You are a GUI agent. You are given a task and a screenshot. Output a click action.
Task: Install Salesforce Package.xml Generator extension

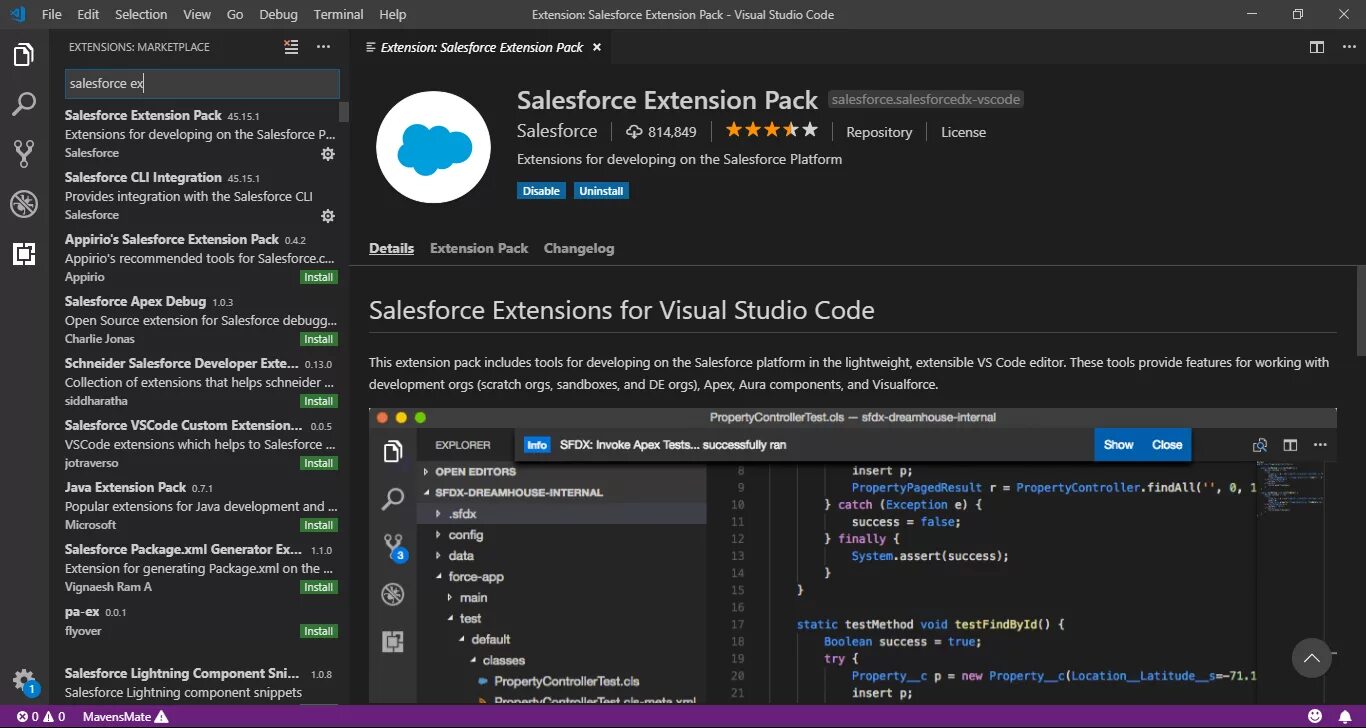(319, 587)
